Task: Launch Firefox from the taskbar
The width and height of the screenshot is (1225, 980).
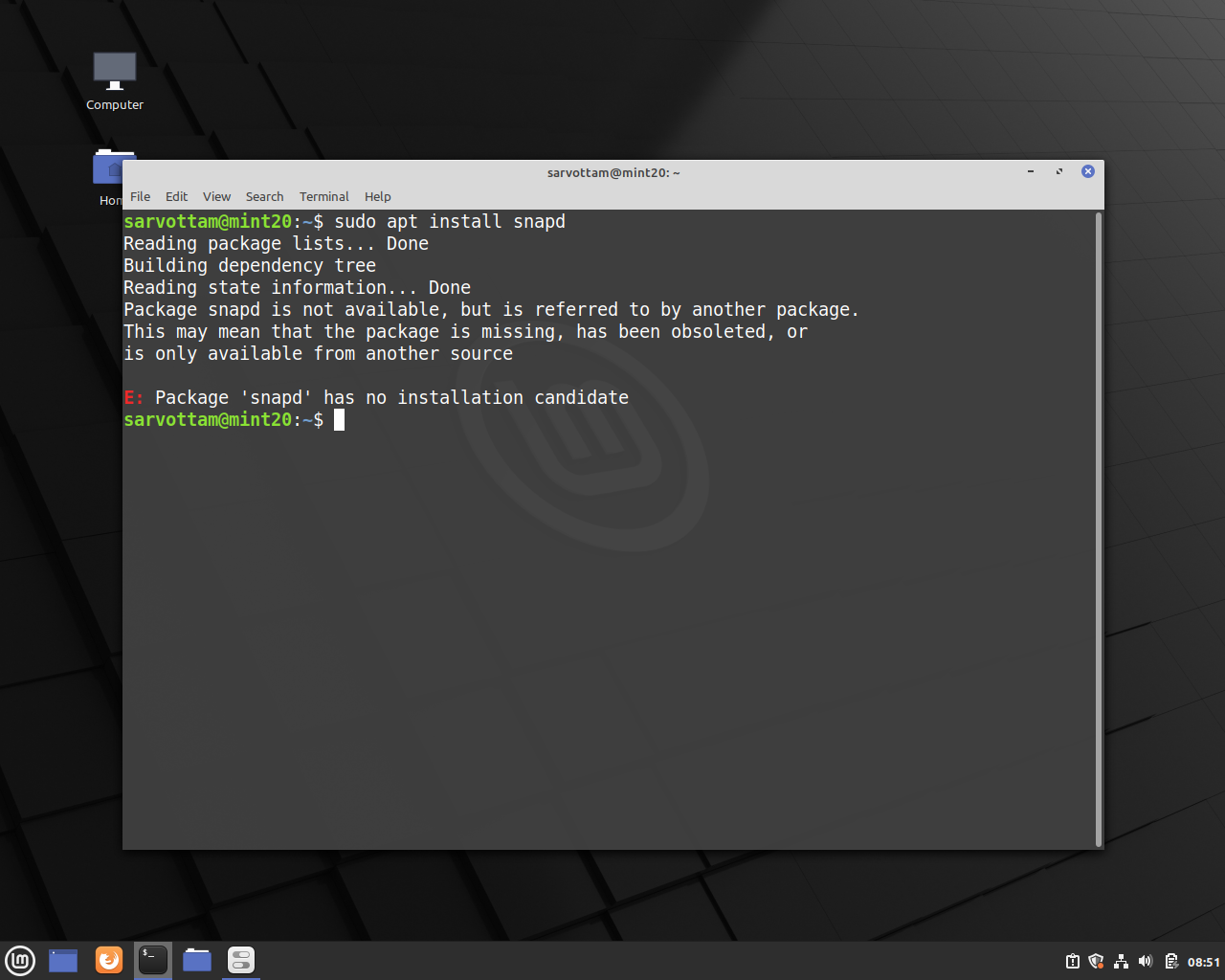Action: click(x=109, y=960)
